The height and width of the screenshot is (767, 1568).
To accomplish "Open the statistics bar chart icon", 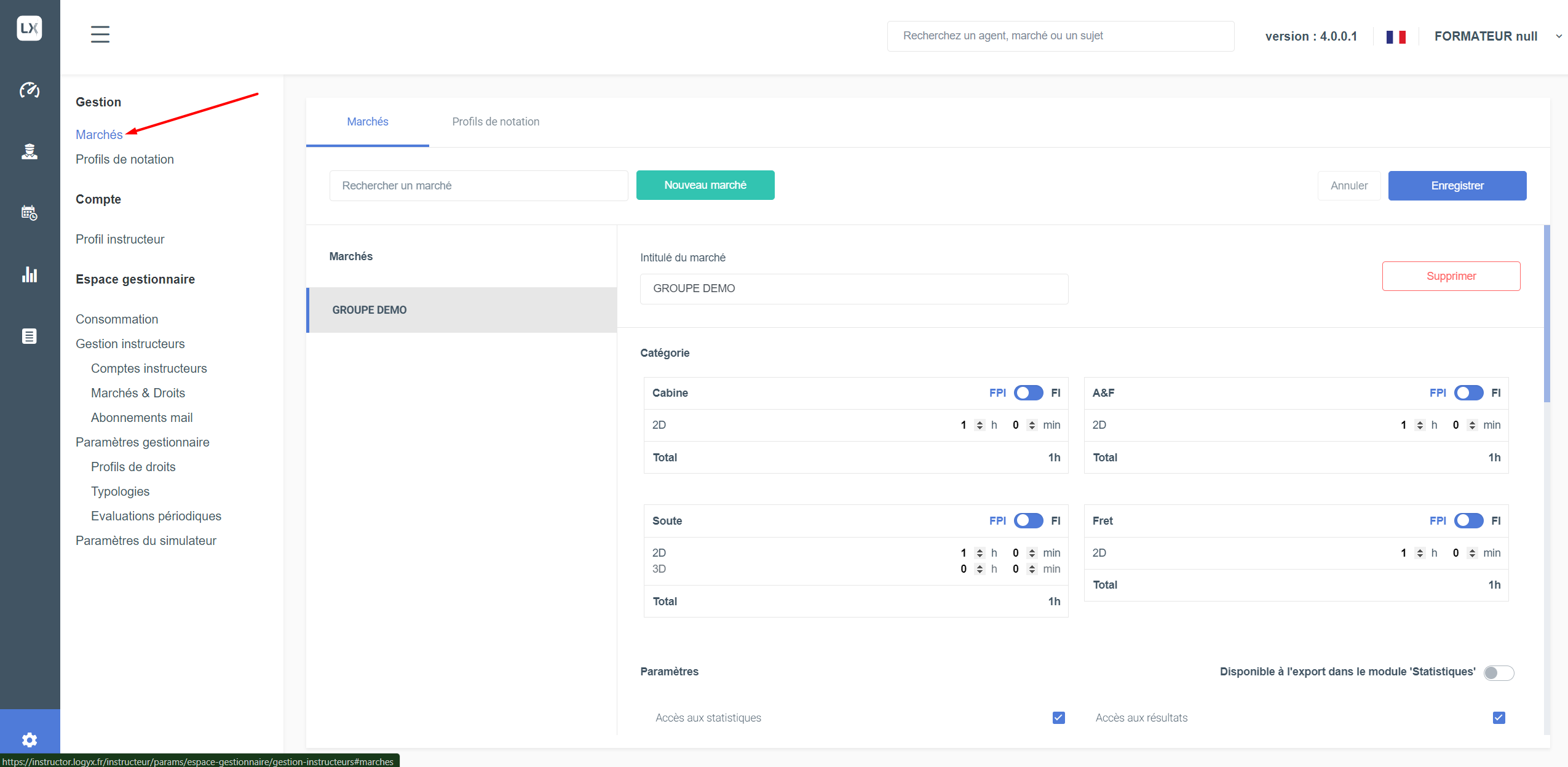I will click(x=30, y=274).
